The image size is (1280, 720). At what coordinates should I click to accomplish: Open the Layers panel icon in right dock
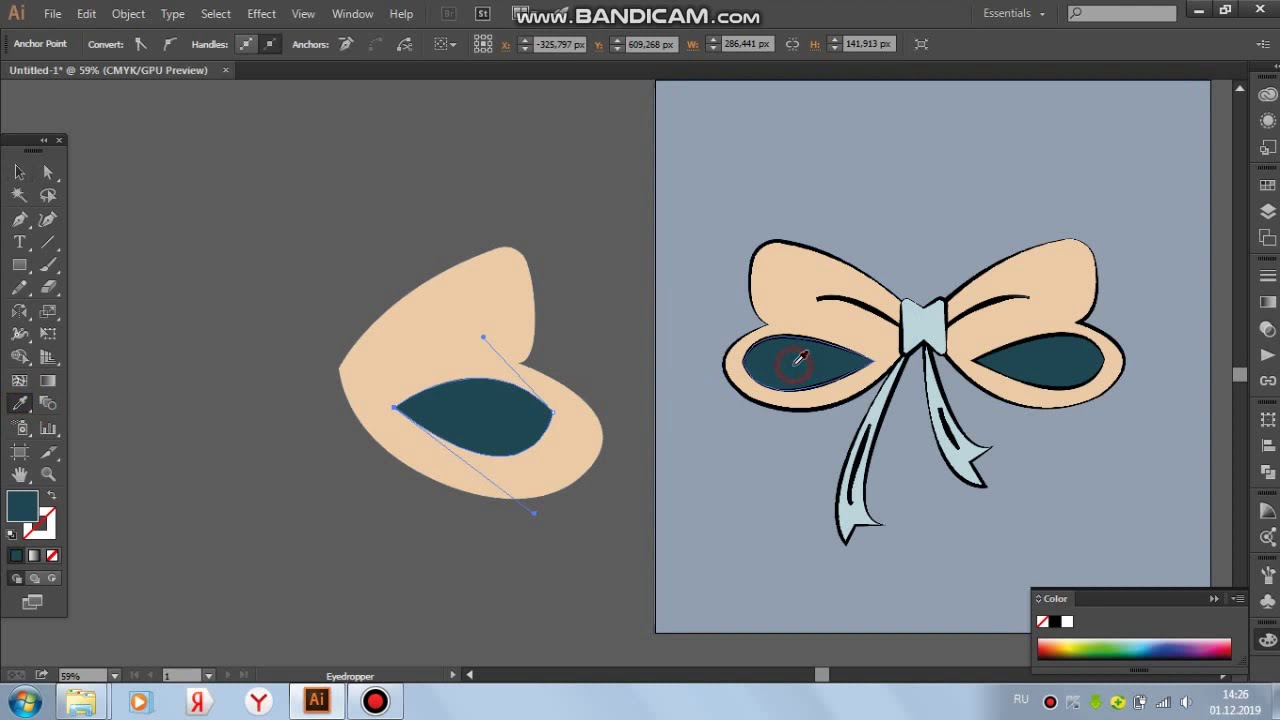[x=1268, y=211]
